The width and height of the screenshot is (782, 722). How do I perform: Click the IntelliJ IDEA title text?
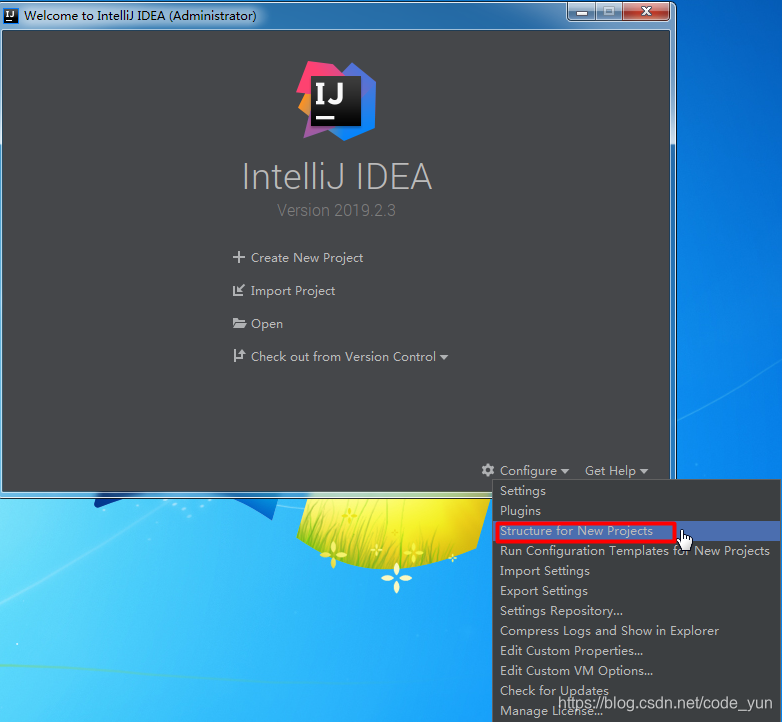tap(337, 177)
